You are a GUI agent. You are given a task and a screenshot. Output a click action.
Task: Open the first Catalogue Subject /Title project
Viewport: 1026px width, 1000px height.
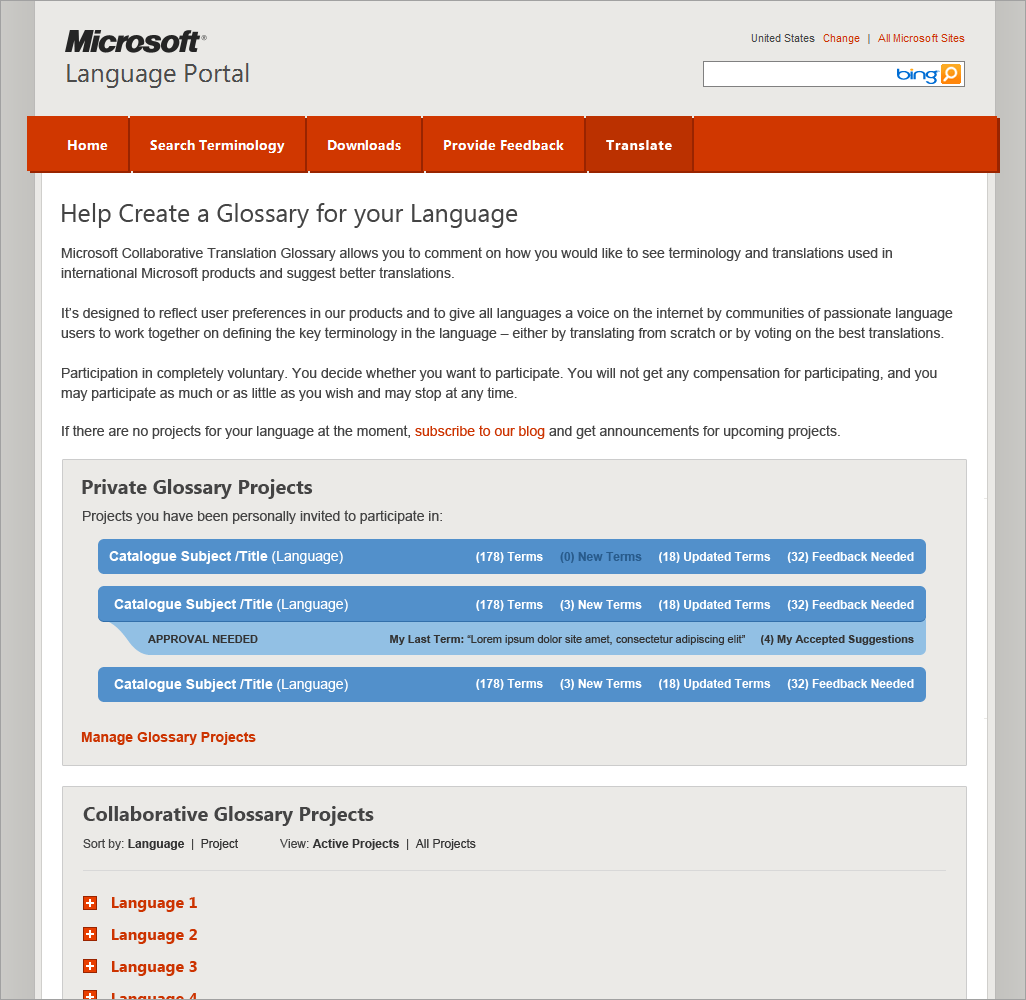tap(226, 556)
